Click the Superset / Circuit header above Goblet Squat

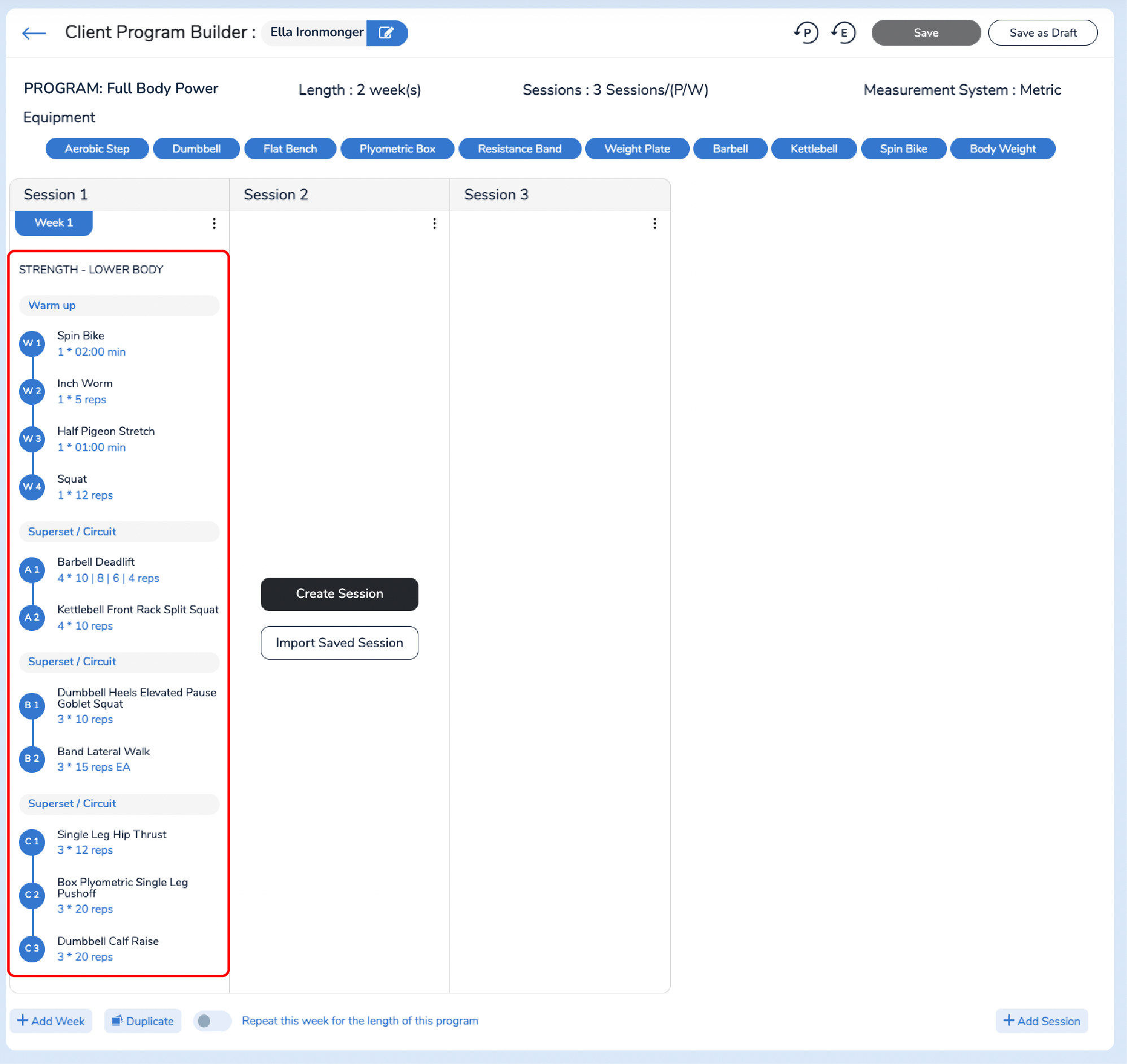click(120, 662)
